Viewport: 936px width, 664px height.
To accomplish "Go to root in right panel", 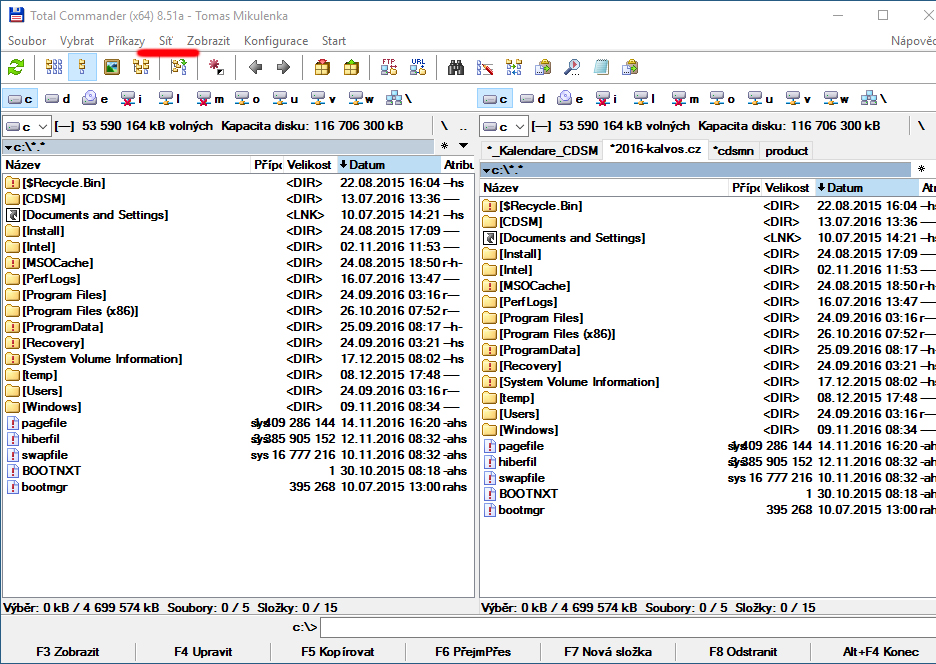I will click(921, 126).
